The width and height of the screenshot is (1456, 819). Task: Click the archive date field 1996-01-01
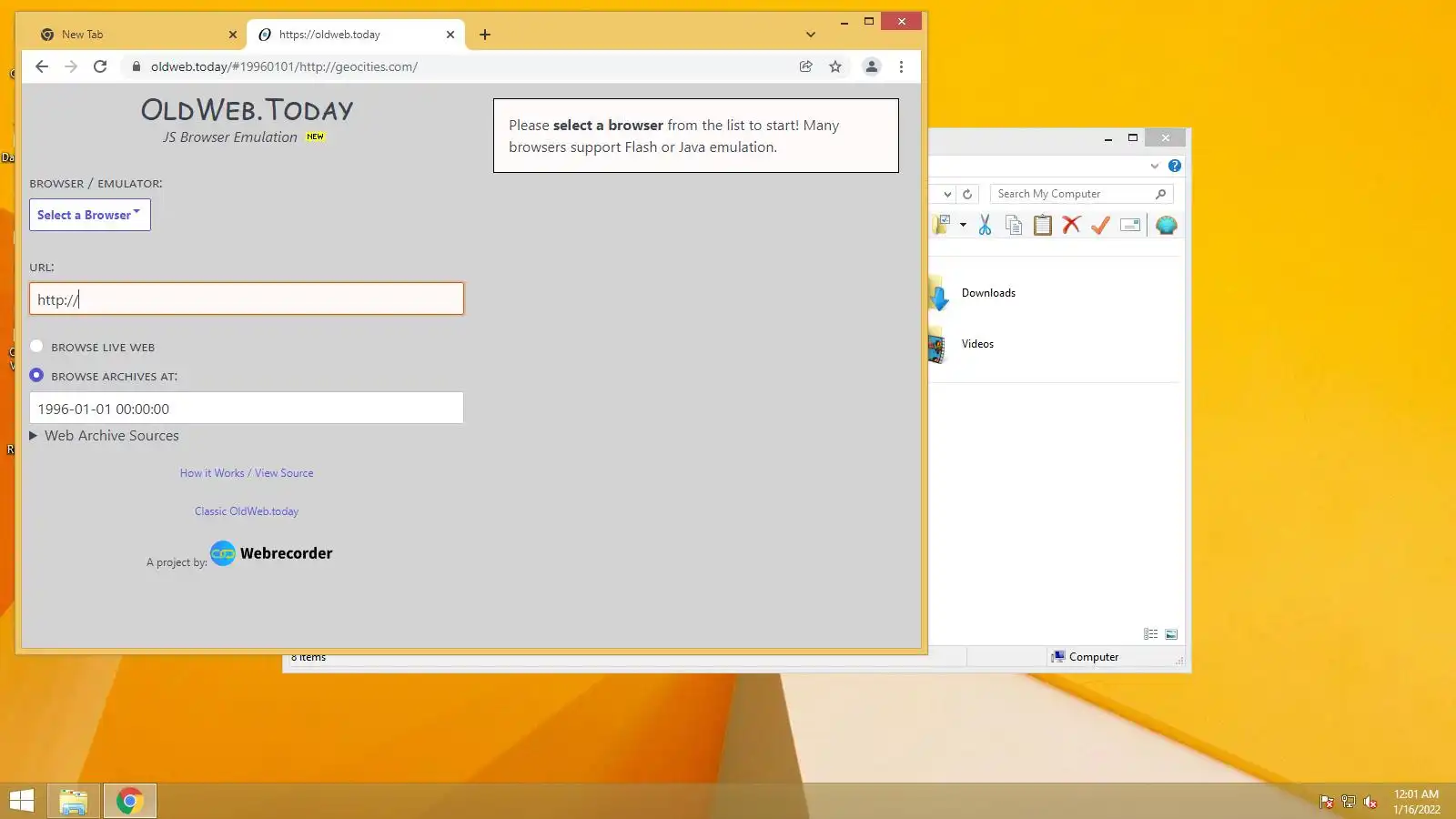(x=247, y=408)
